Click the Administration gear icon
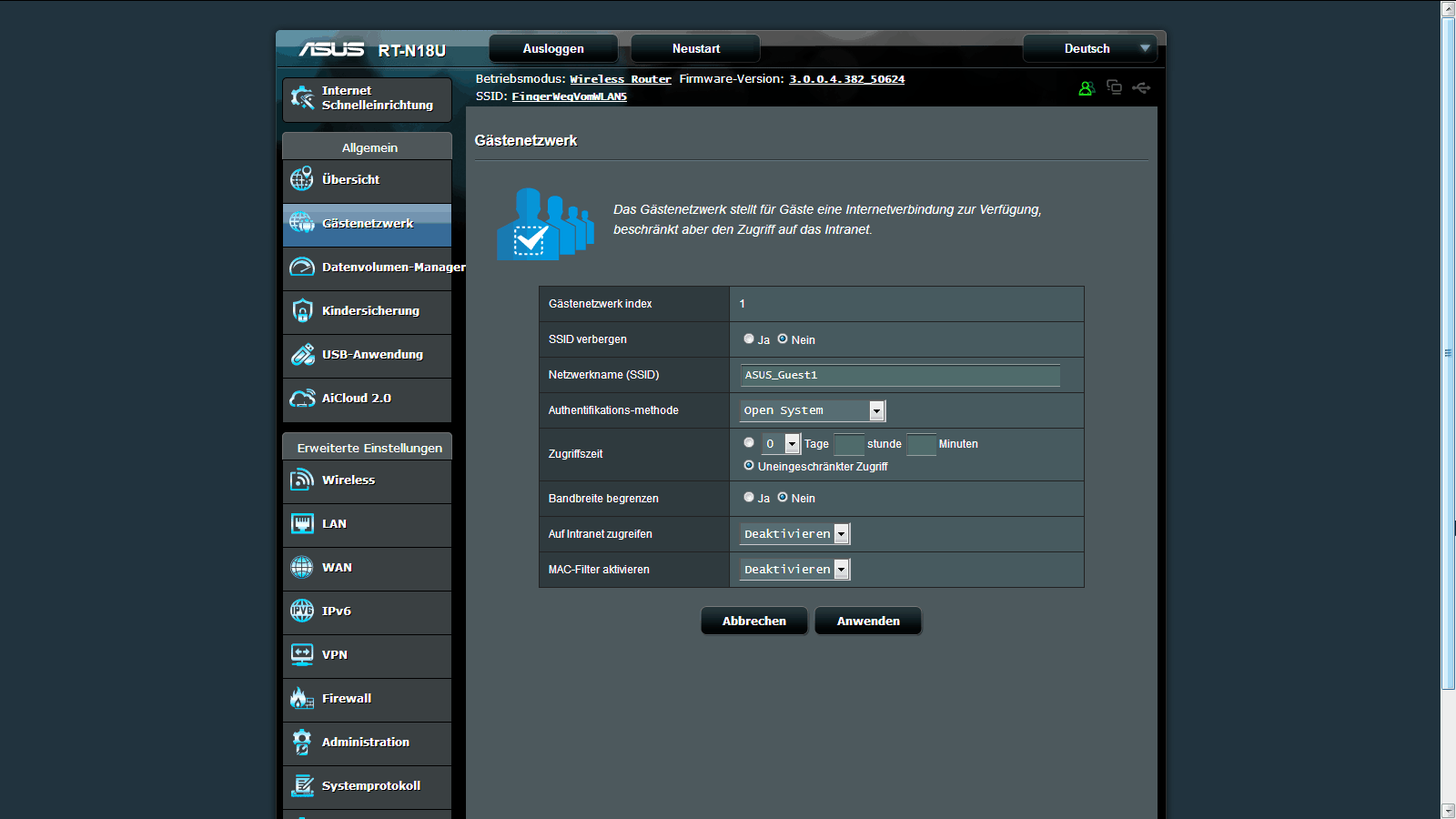Viewport: 1456px width, 819px height. (302, 742)
